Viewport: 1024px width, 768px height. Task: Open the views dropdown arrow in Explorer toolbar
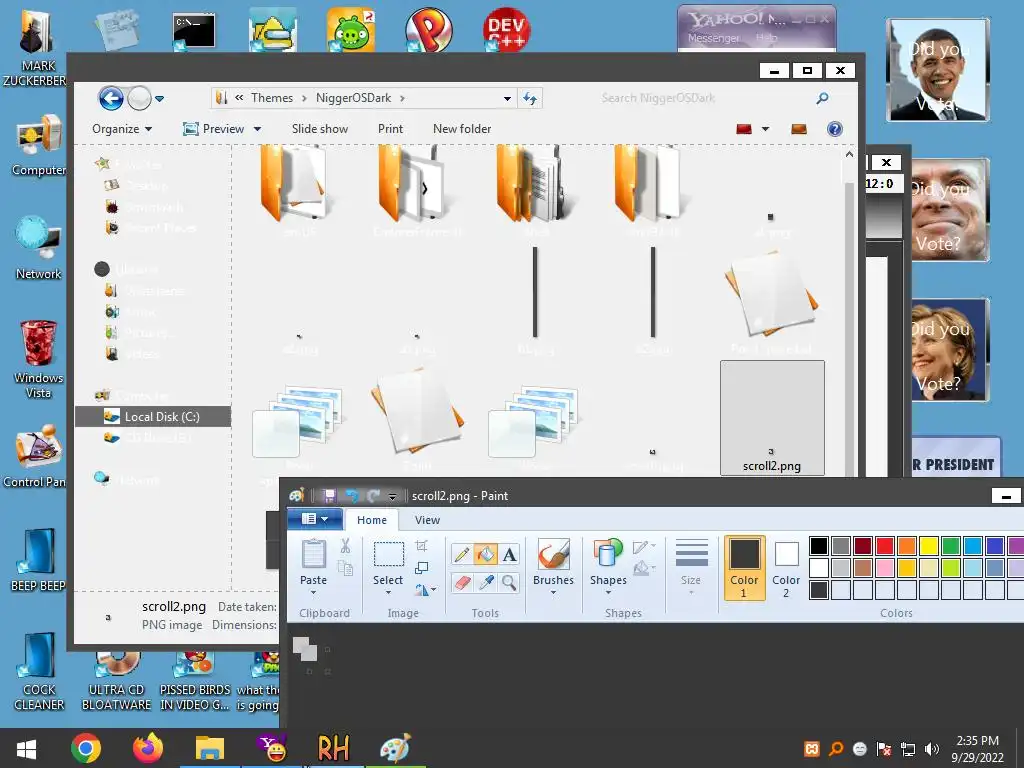[x=765, y=129]
